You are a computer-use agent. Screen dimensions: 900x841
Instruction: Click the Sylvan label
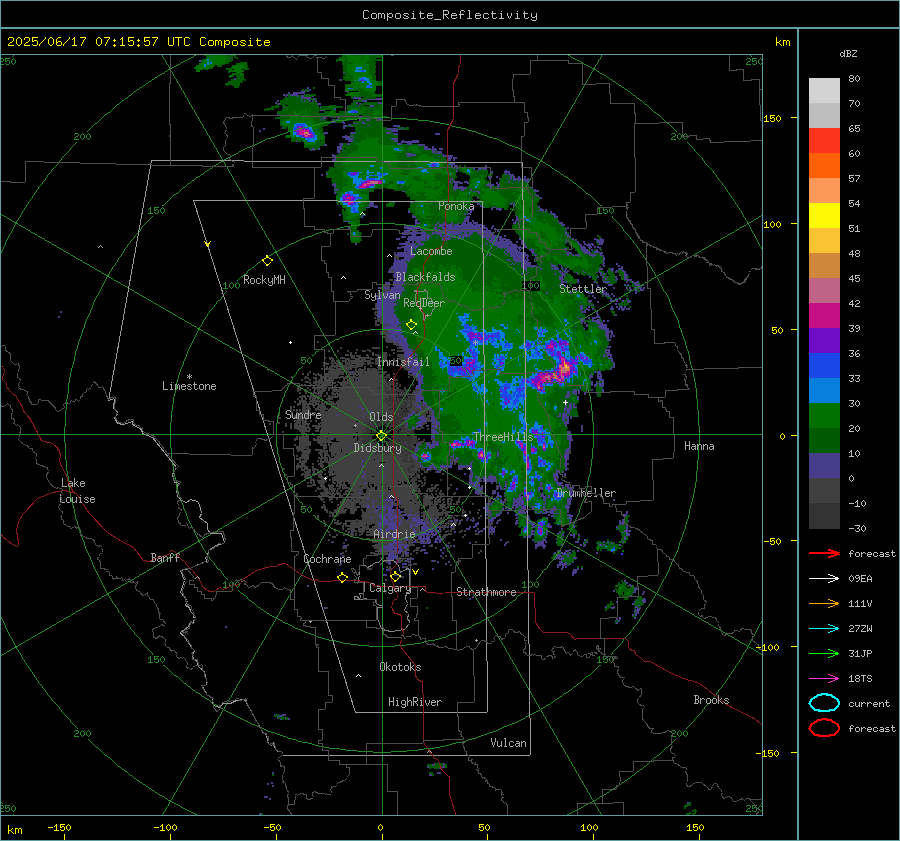[x=382, y=295]
